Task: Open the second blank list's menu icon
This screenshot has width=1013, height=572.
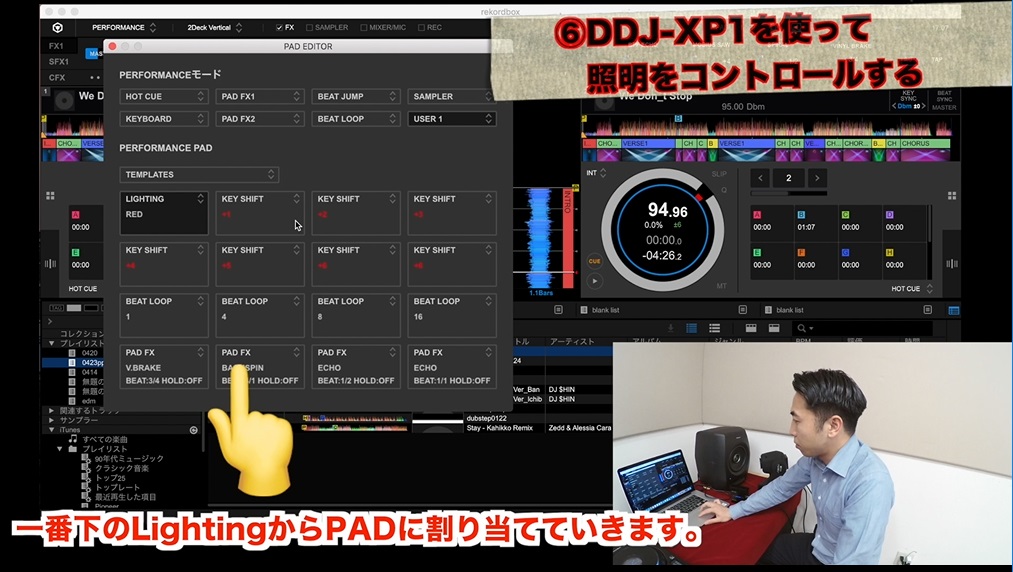Action: coord(927,310)
